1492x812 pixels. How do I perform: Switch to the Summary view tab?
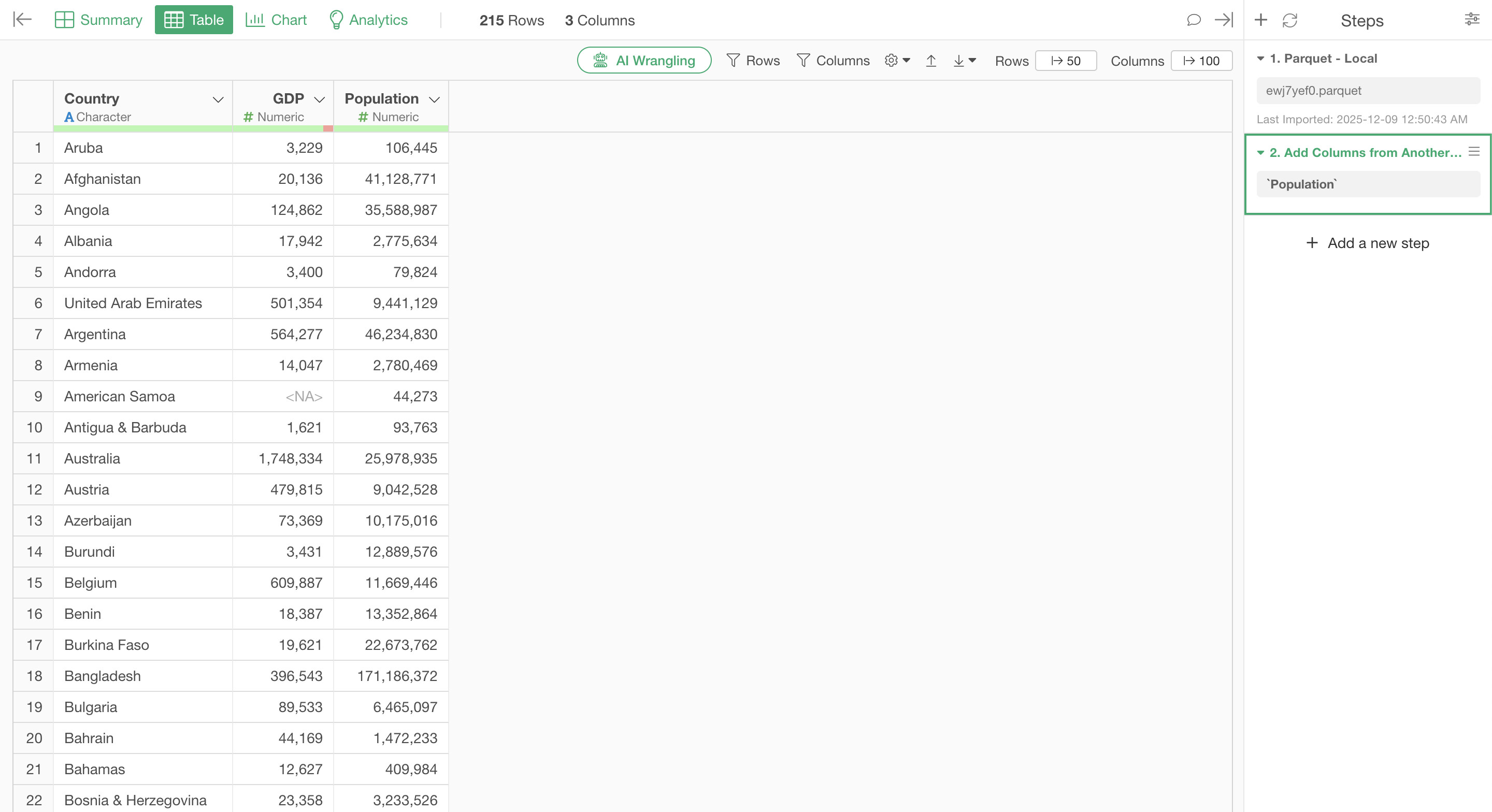coord(98,20)
